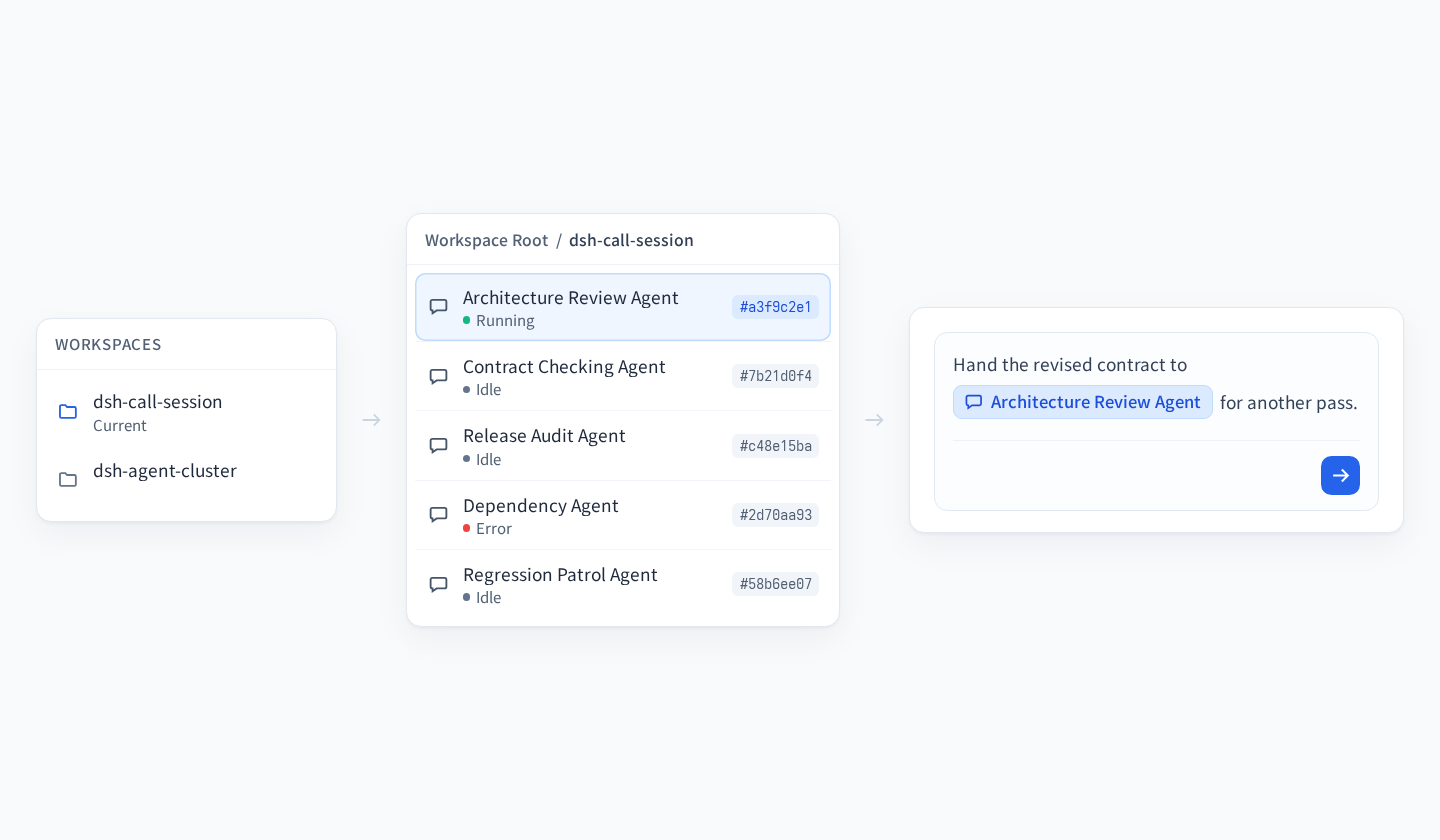Click 'for another pass.' in the message
Viewport: 1440px width, 840px height.
point(1289,403)
